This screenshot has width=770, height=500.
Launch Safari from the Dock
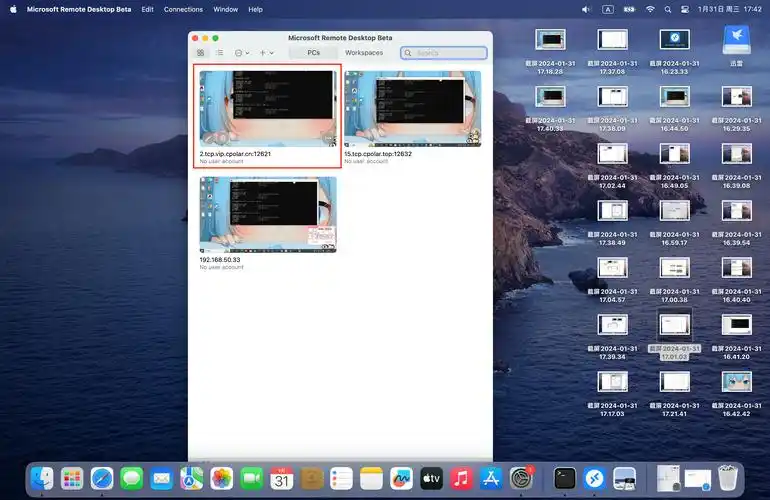pos(102,478)
